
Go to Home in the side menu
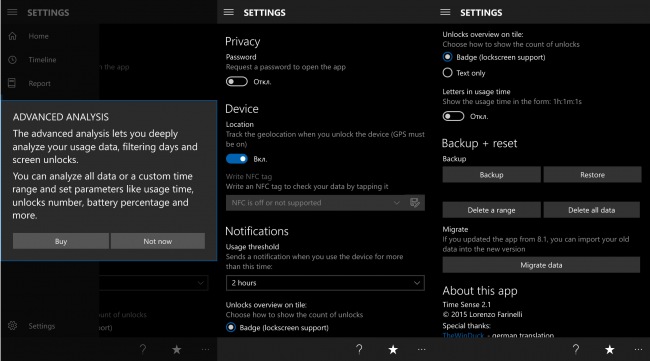[x=38, y=36]
